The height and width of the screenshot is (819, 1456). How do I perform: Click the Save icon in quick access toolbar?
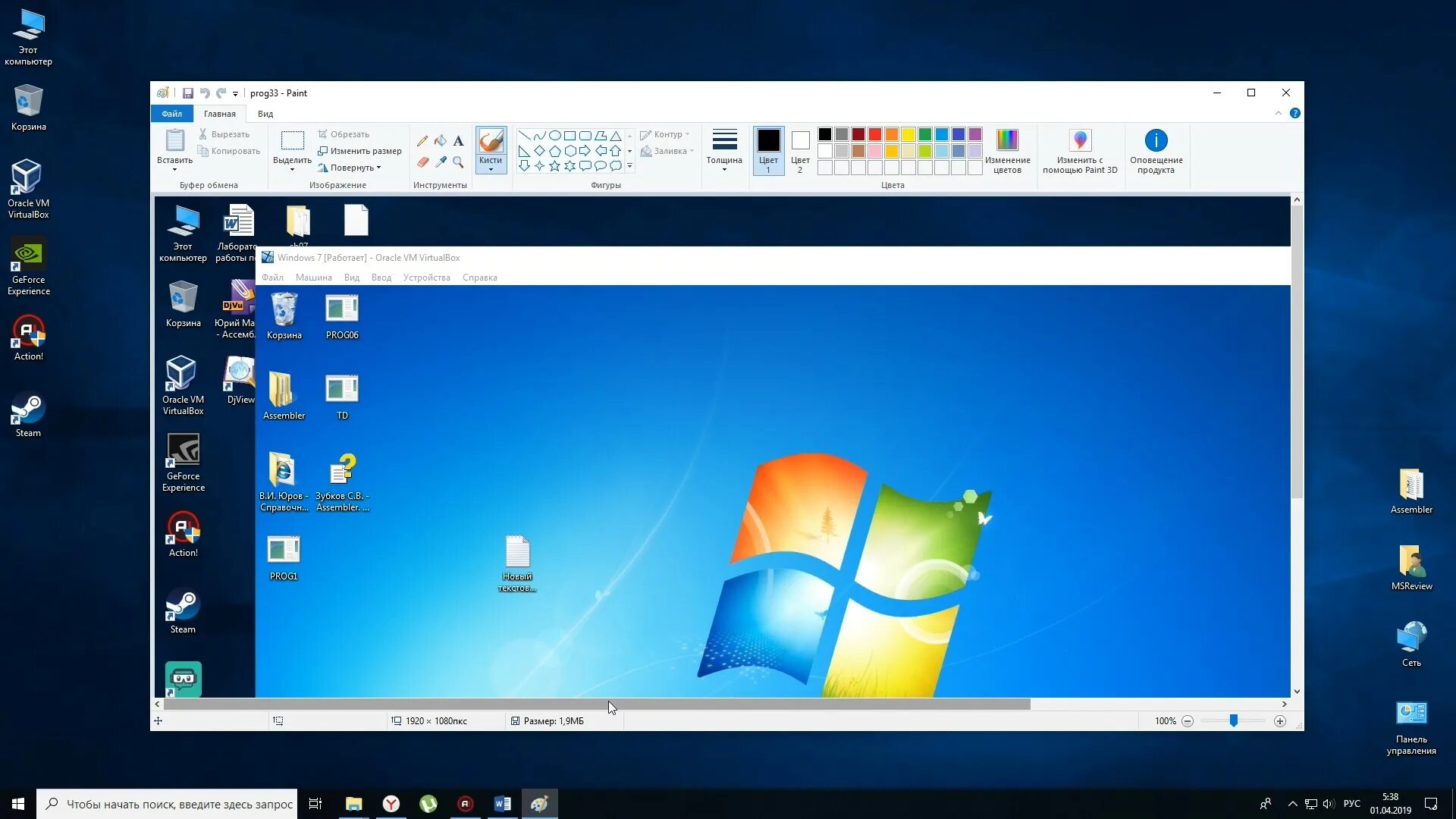click(x=187, y=93)
